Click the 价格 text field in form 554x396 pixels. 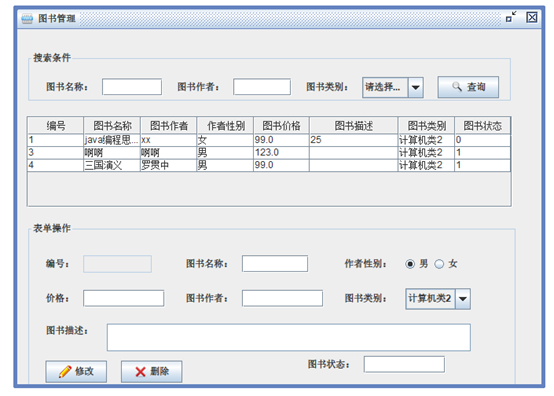click(x=124, y=298)
